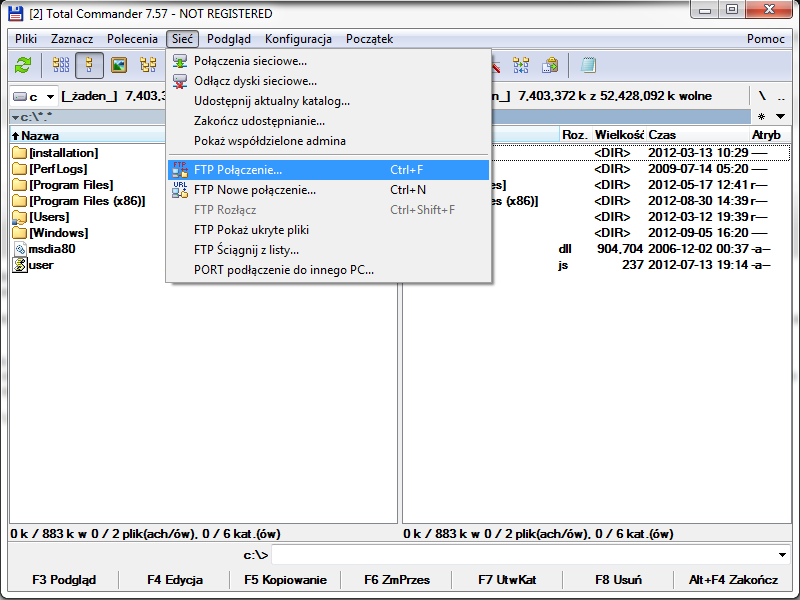
Task: Expand the command line history dropdown
Action: pyautogui.click(x=782, y=555)
